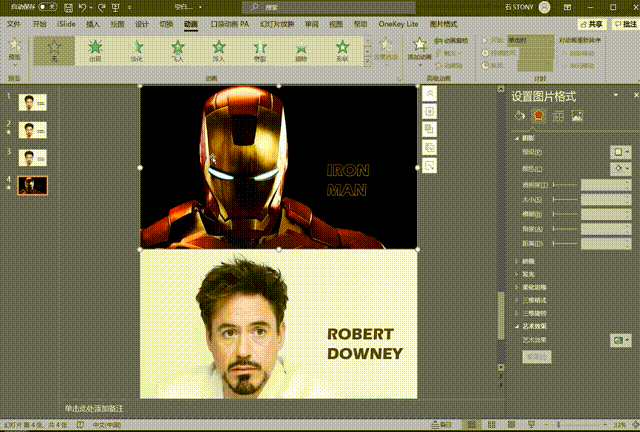Screen dimensions: 640x432
Task: Choose the 出现 (Appear) animation effect
Action: coord(95,48)
